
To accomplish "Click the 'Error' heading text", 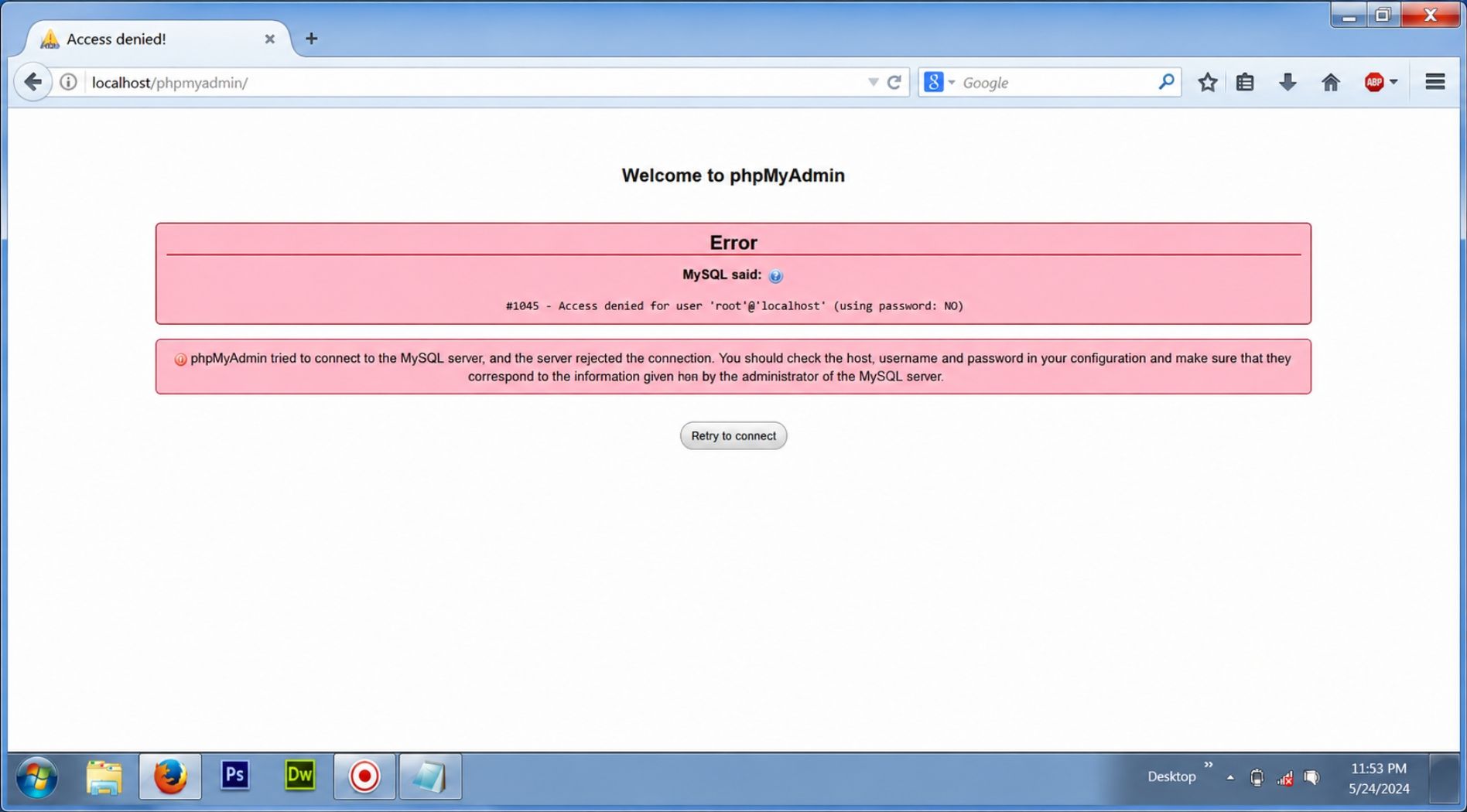I will (x=733, y=243).
